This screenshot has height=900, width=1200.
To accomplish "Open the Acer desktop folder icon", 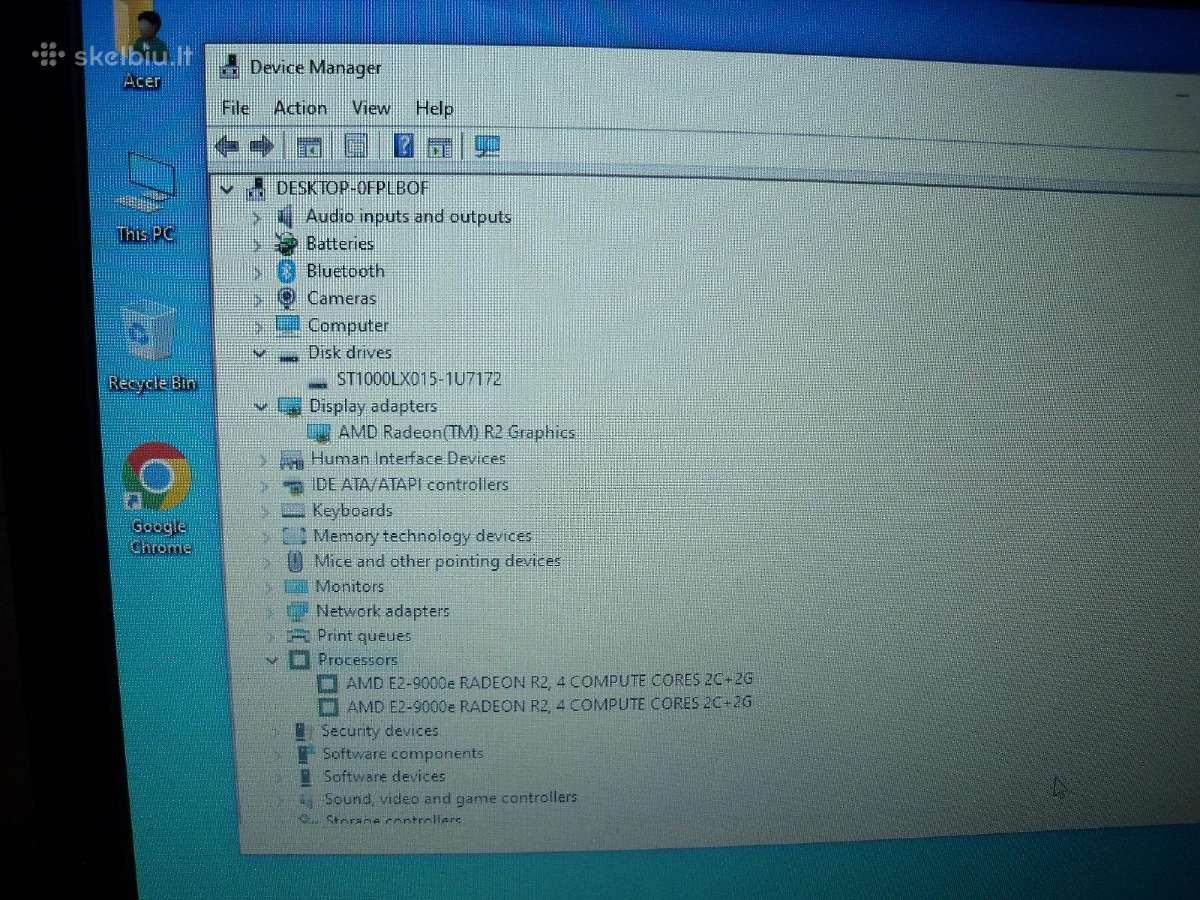I will [x=141, y=45].
